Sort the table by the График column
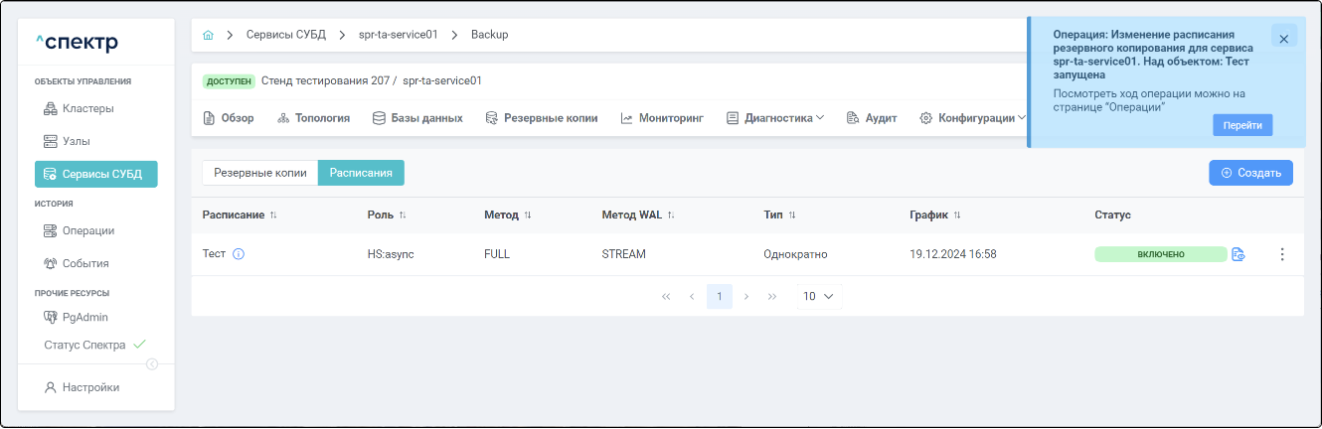The width and height of the screenshot is (1322, 429). (x=956, y=215)
